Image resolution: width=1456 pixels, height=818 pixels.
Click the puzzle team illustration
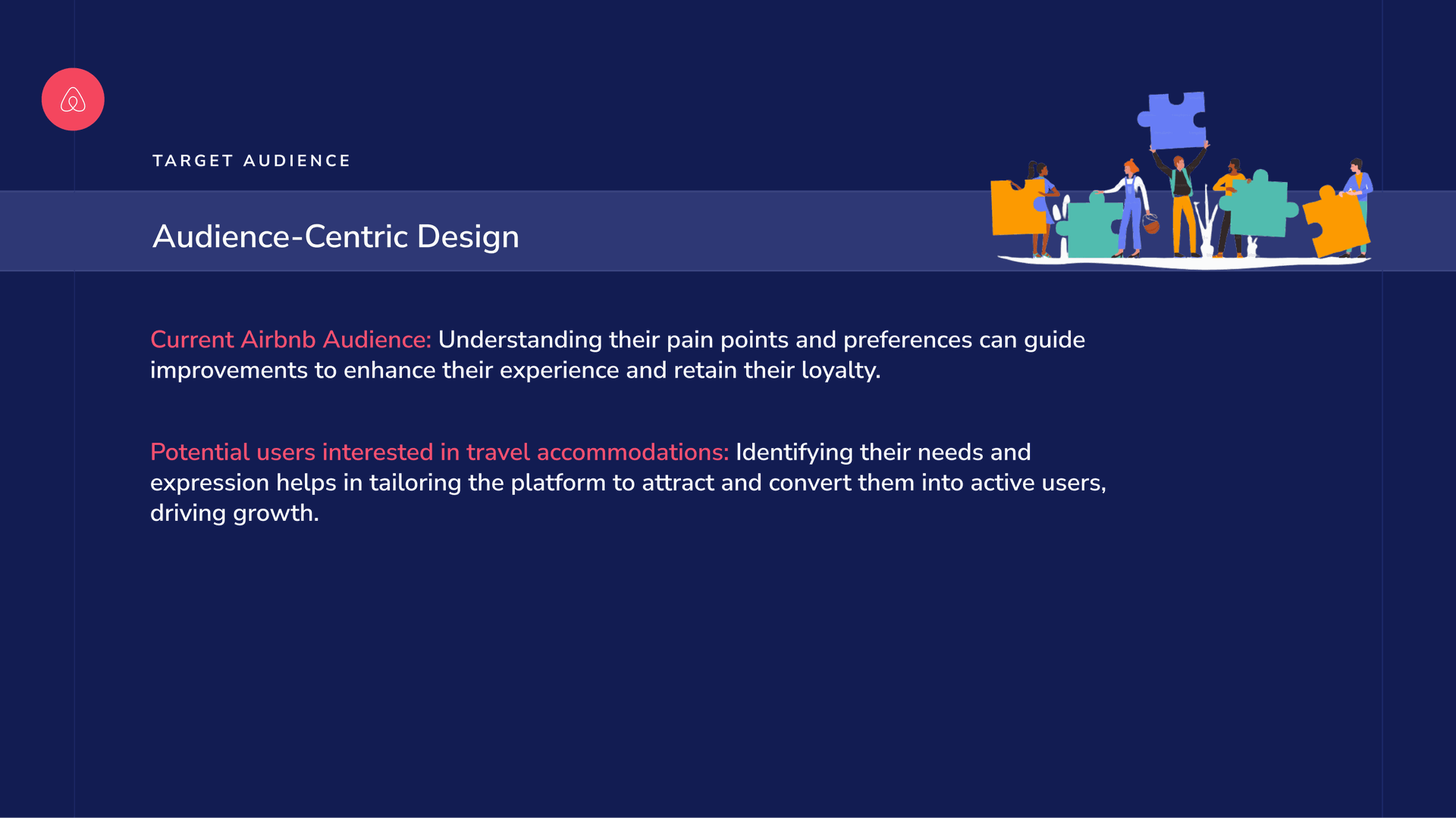tap(1182, 180)
